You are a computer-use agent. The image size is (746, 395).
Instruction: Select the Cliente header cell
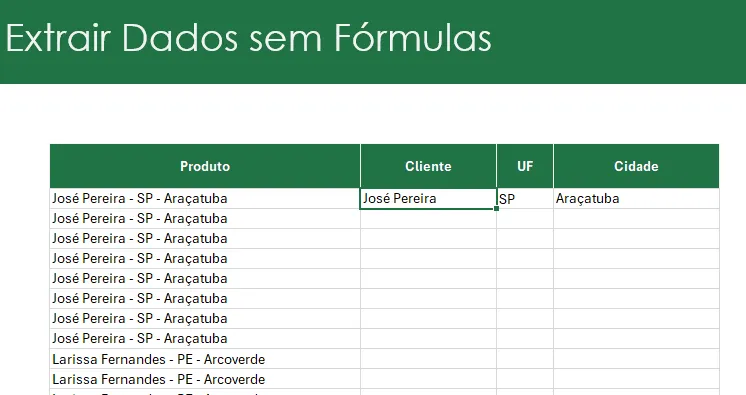428,166
